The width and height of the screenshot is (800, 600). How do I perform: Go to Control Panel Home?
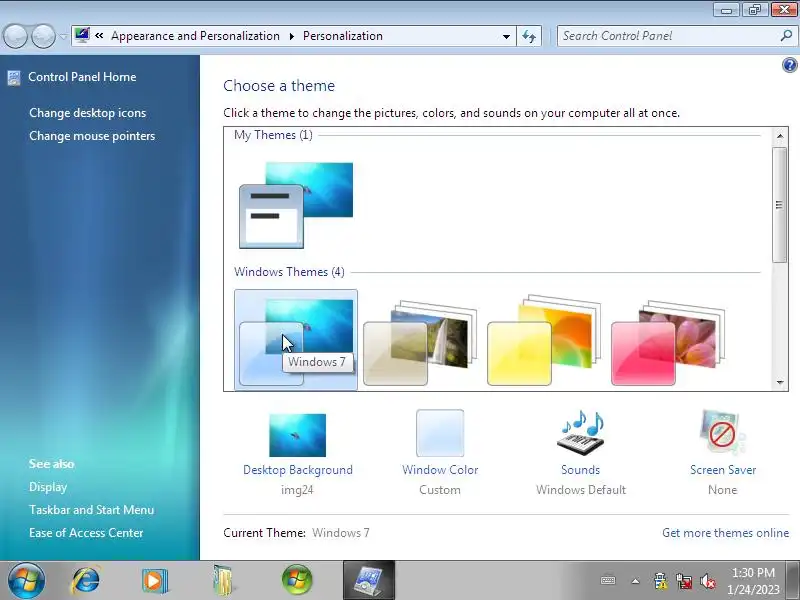point(82,77)
